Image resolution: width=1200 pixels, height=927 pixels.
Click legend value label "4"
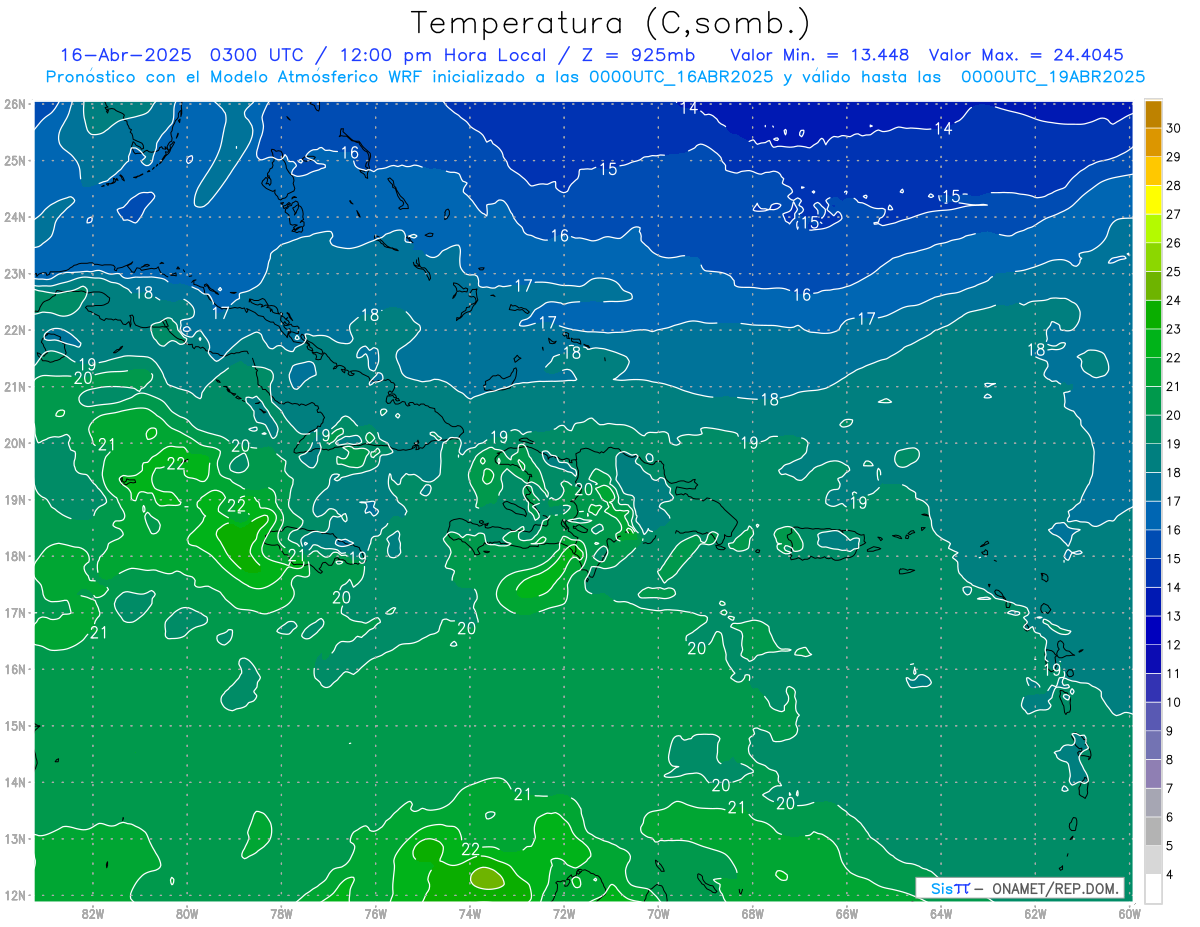[x=1170, y=875]
